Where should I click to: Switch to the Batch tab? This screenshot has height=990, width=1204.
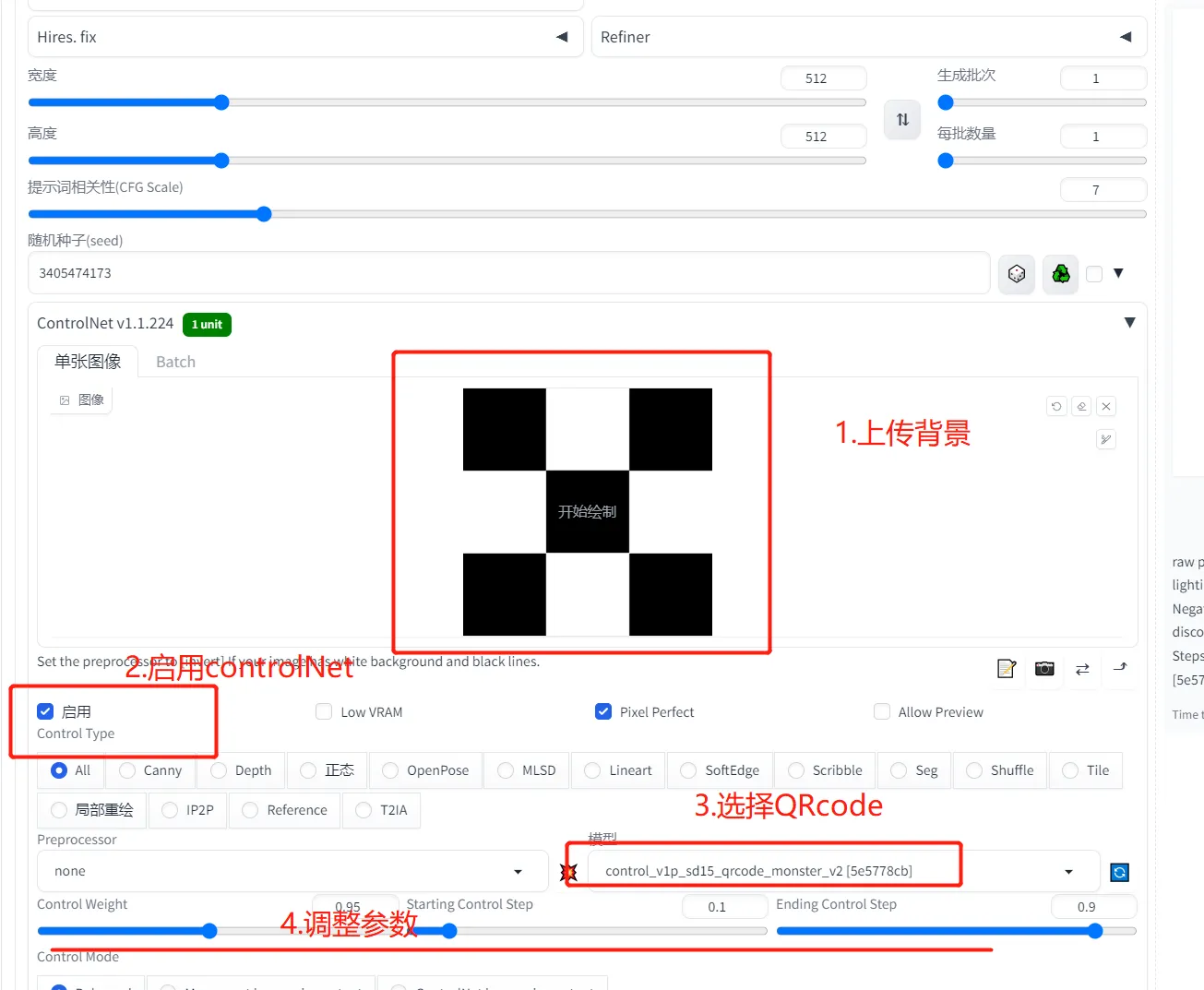[175, 362]
